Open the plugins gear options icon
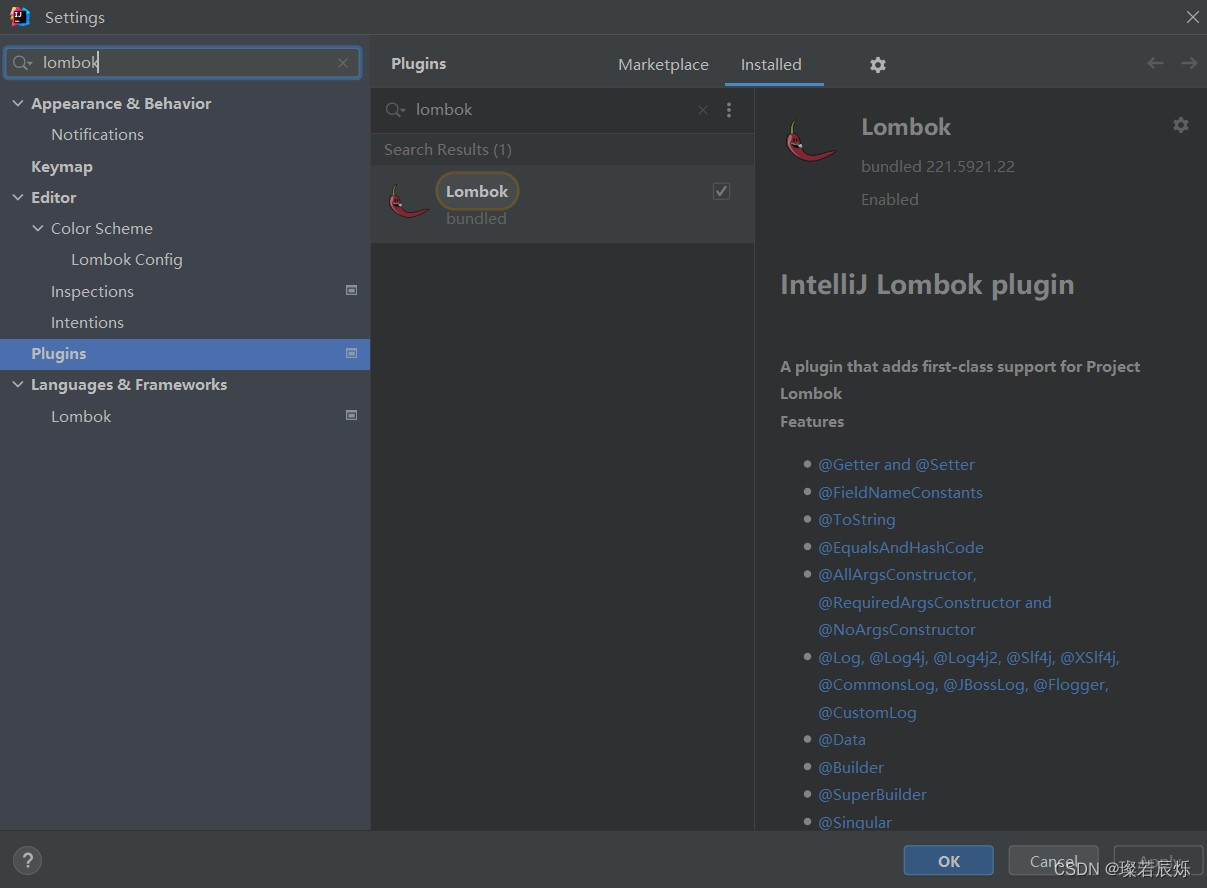1207x888 pixels. [877, 64]
